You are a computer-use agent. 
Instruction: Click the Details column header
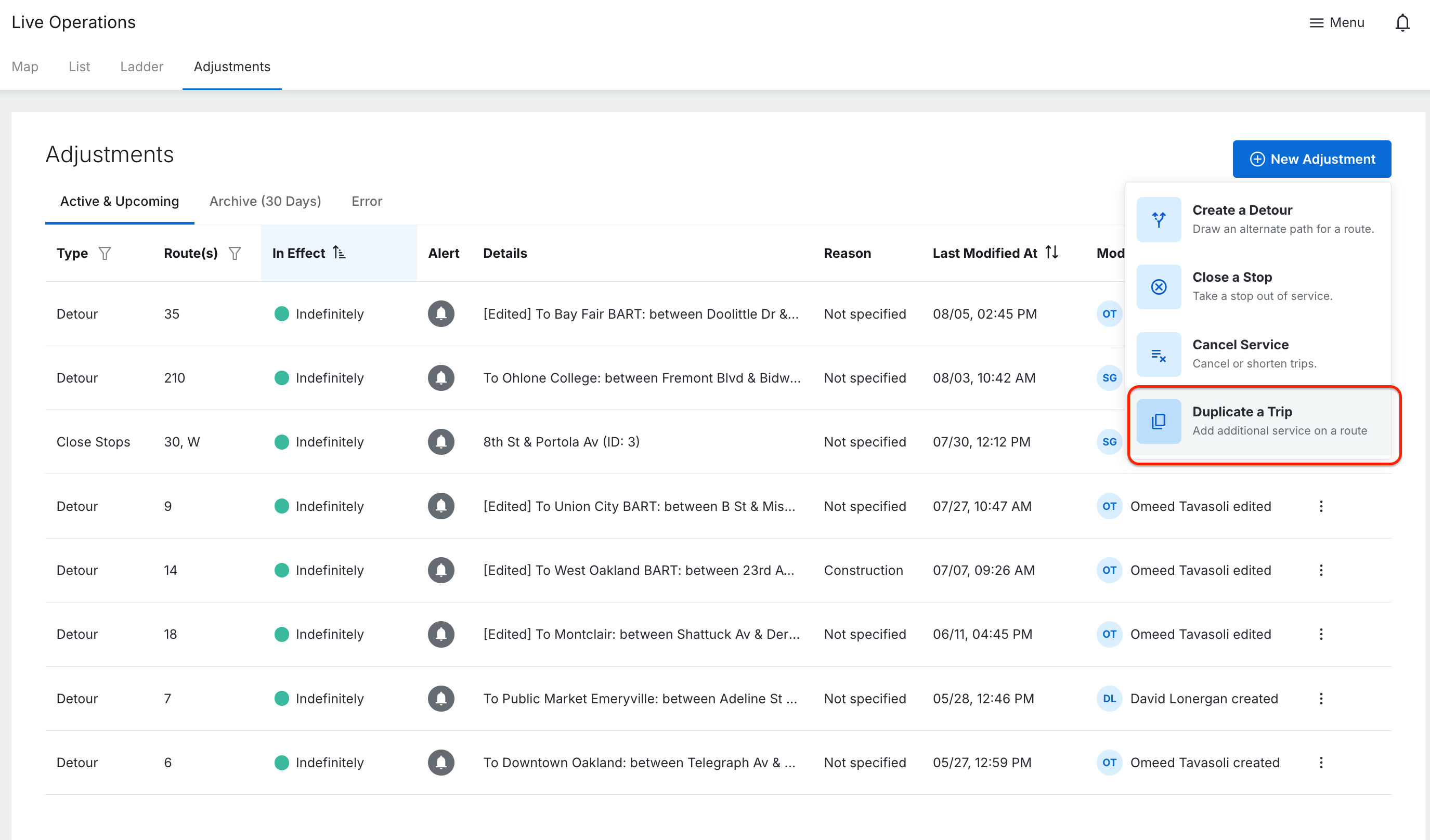[505, 253]
